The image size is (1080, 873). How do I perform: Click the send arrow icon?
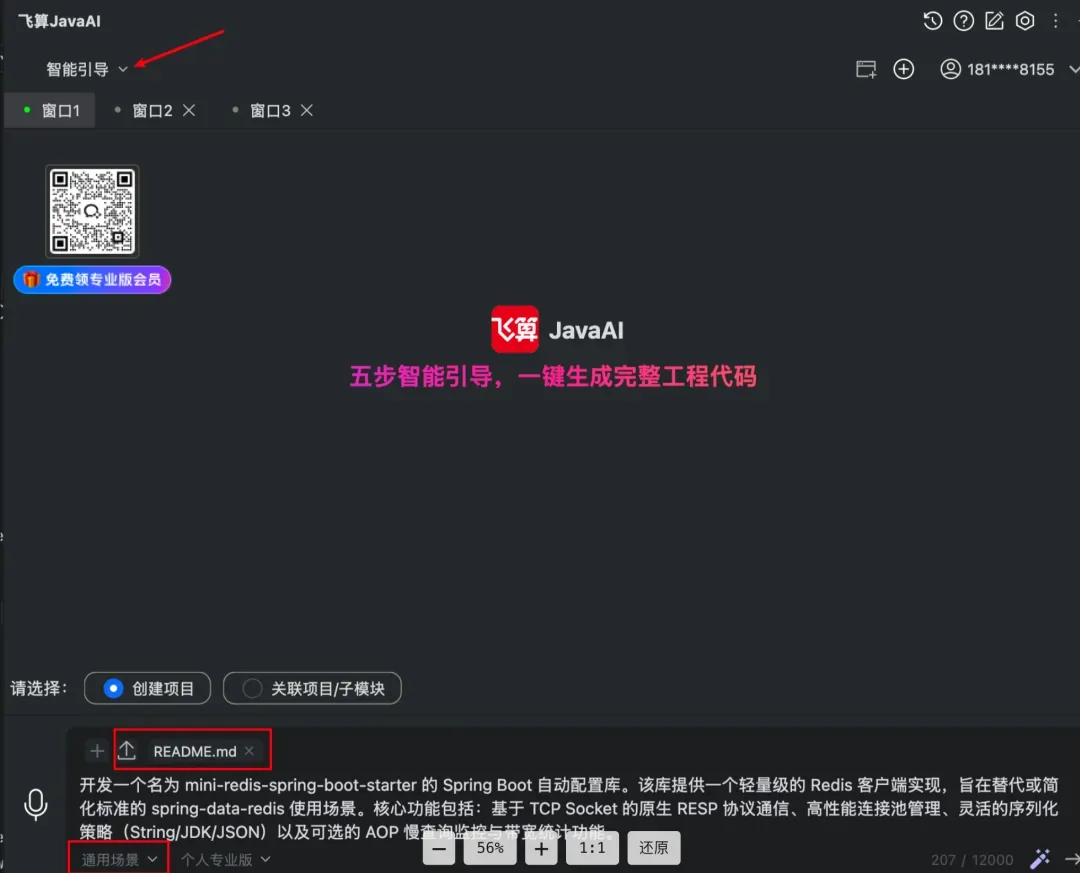point(1072,859)
